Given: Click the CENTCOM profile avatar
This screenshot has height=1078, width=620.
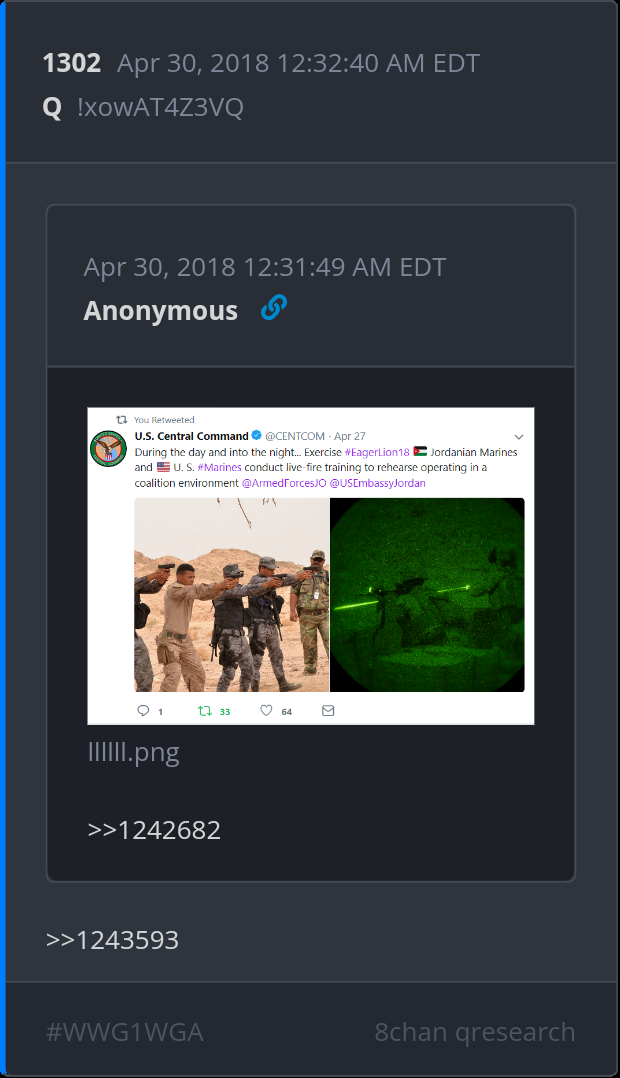Looking at the screenshot, I should 109,449.
